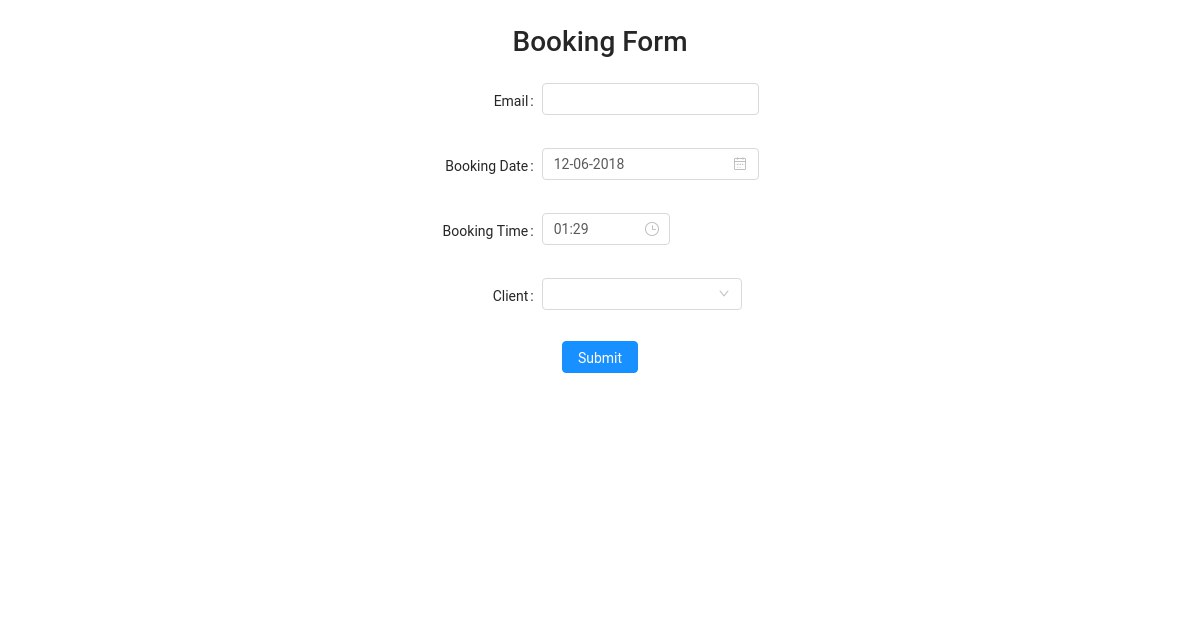Click the Email label

pos(511,101)
